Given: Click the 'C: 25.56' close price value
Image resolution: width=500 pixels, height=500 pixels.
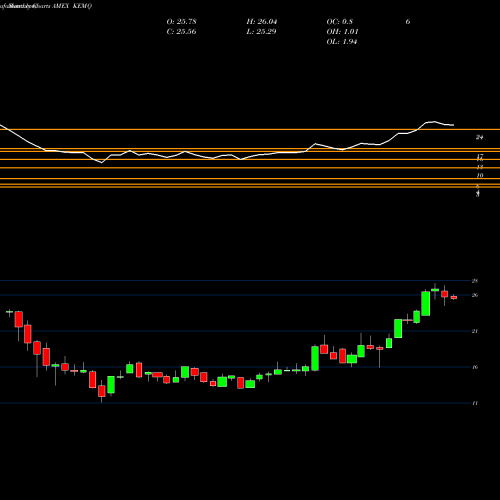Looking at the screenshot, I should [x=181, y=32].
